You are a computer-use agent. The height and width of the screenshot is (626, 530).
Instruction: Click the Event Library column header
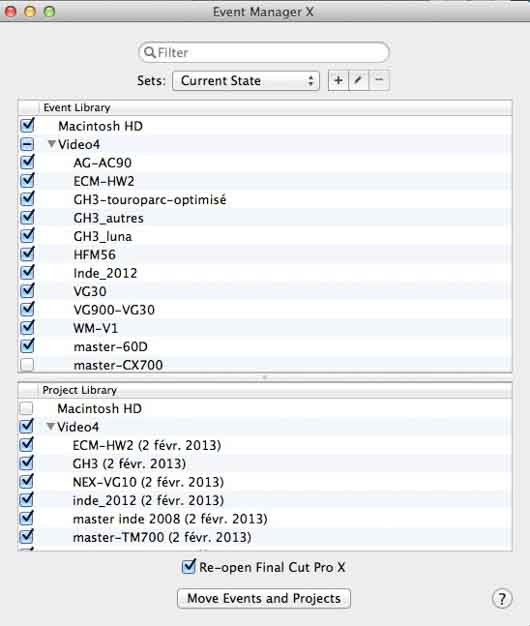[275, 108]
